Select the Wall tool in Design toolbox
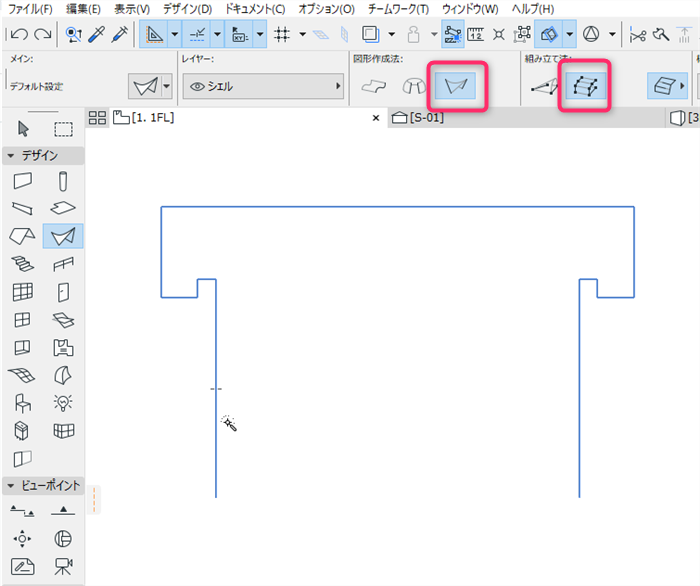The width and height of the screenshot is (700, 586). pyautogui.click(x=22, y=181)
